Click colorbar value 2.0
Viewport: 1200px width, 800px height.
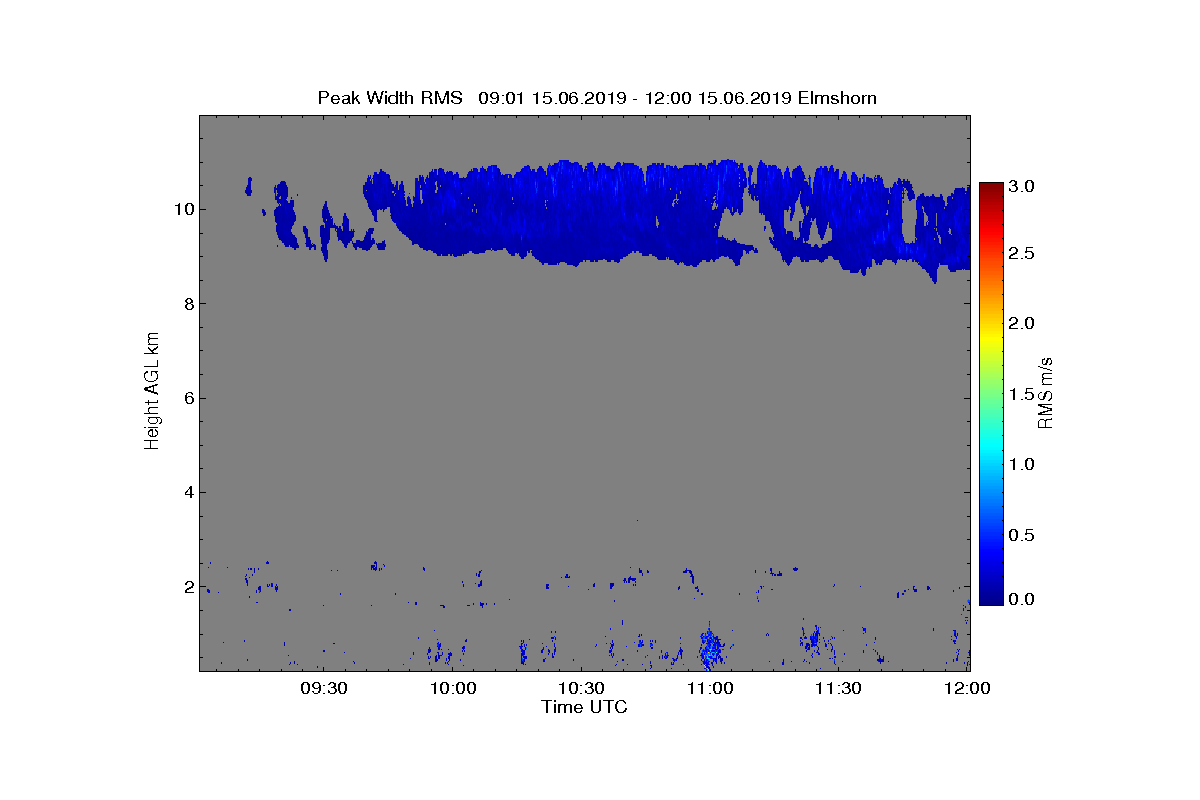coord(1020,323)
